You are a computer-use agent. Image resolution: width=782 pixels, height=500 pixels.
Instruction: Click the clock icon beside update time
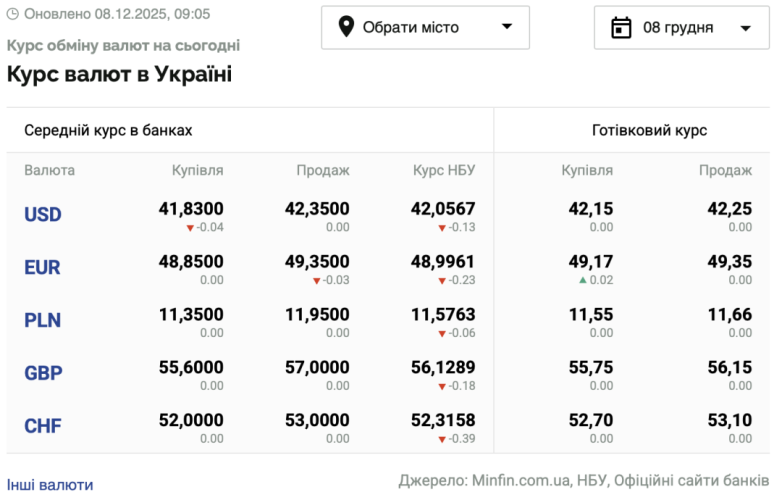[13, 14]
